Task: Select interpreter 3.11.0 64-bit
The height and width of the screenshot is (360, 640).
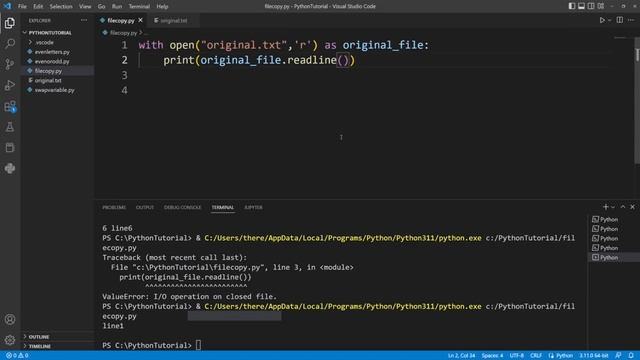Action: 593,356
